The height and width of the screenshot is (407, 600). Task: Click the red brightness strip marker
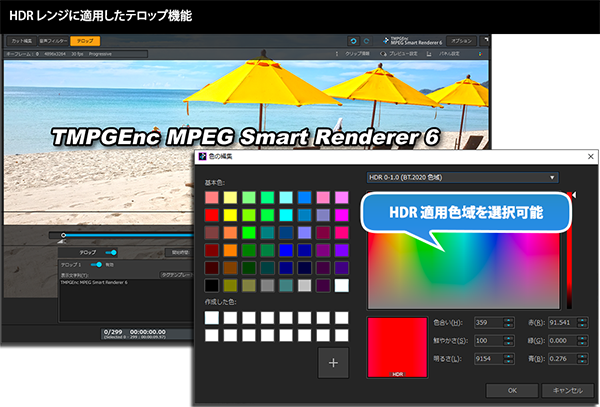pyautogui.click(x=574, y=195)
